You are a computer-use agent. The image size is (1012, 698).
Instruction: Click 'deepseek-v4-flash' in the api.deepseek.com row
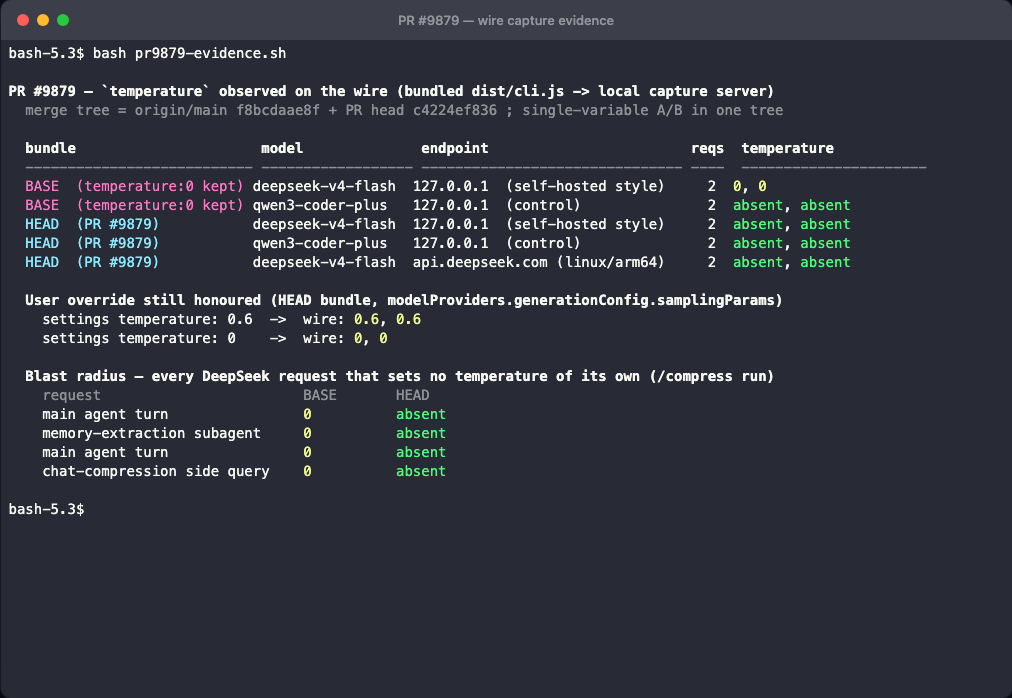point(324,262)
